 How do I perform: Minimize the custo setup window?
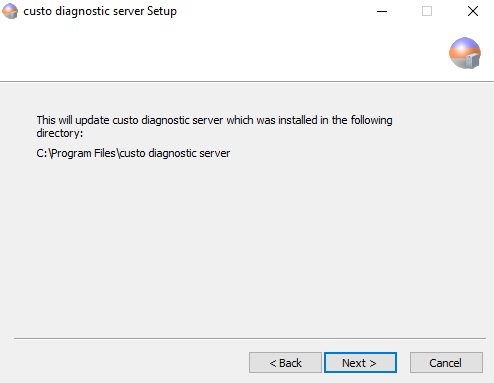tap(382, 11)
